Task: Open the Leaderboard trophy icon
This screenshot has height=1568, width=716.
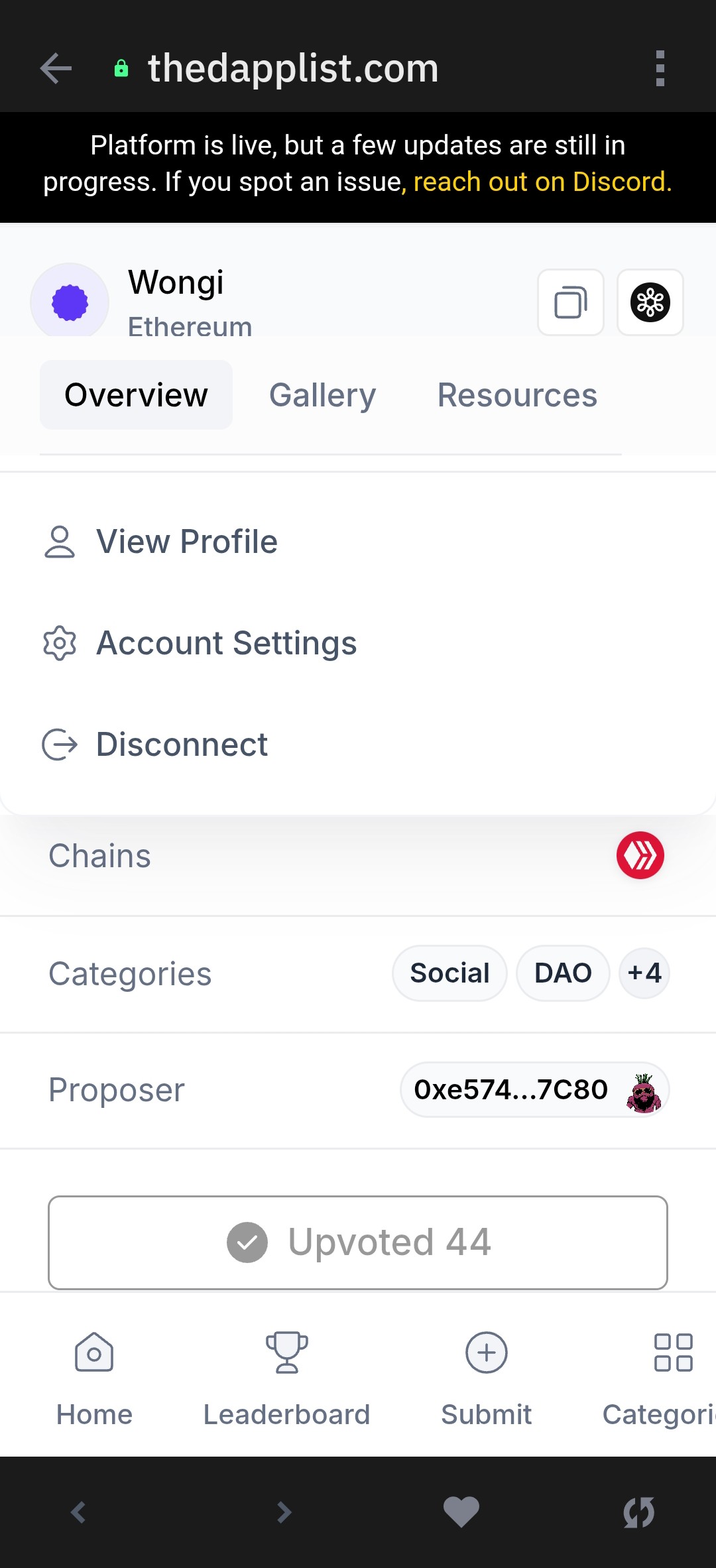Action: (287, 1353)
